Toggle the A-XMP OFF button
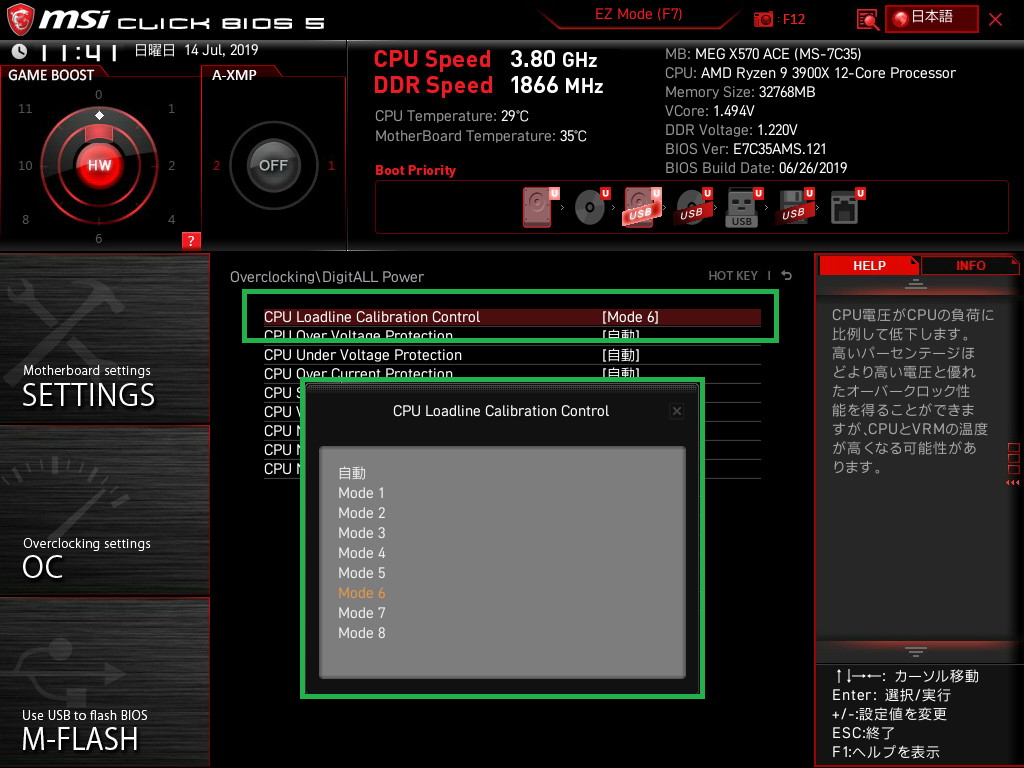The image size is (1024, 768). [x=273, y=165]
